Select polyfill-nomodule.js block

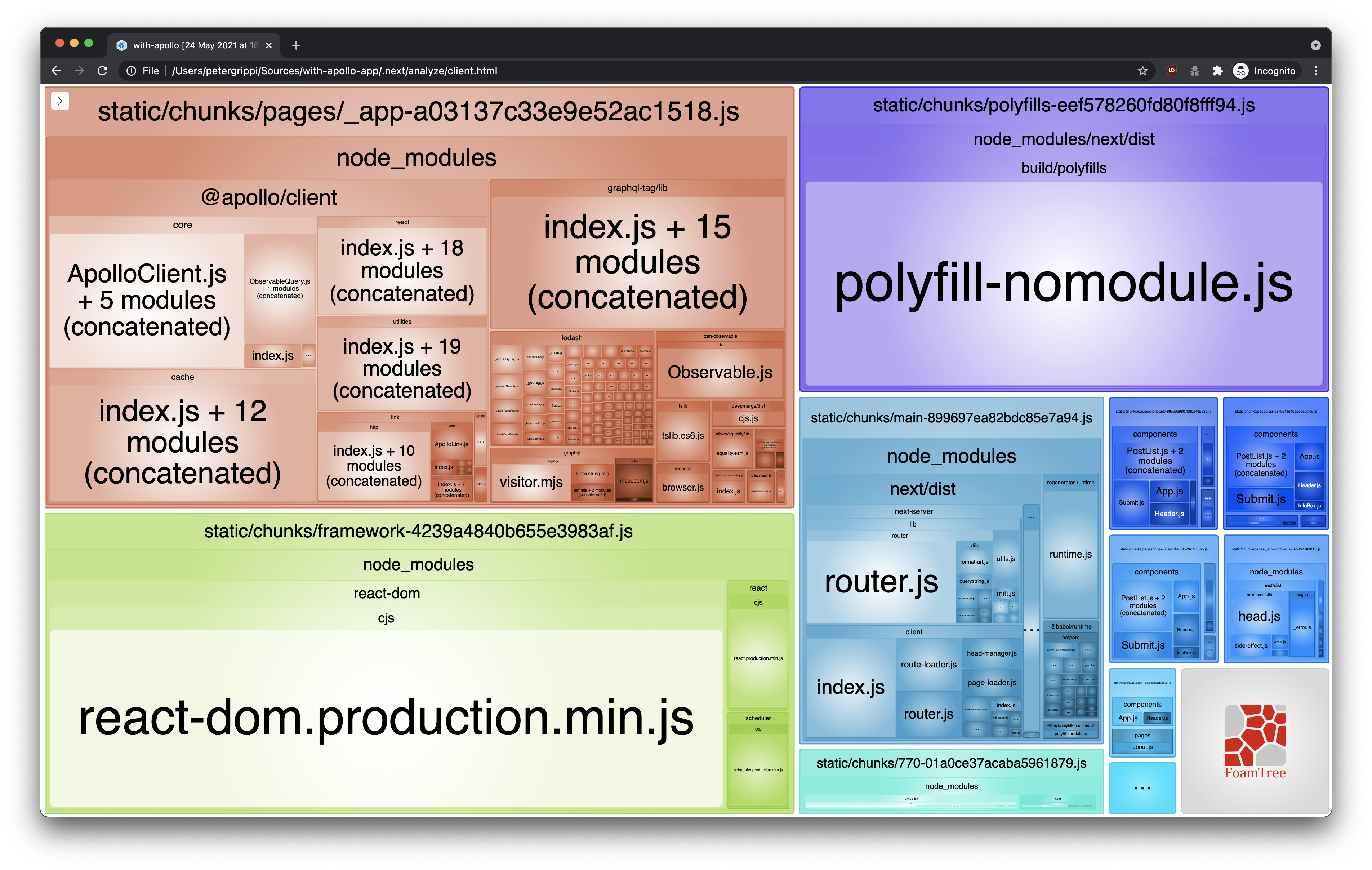(1064, 283)
